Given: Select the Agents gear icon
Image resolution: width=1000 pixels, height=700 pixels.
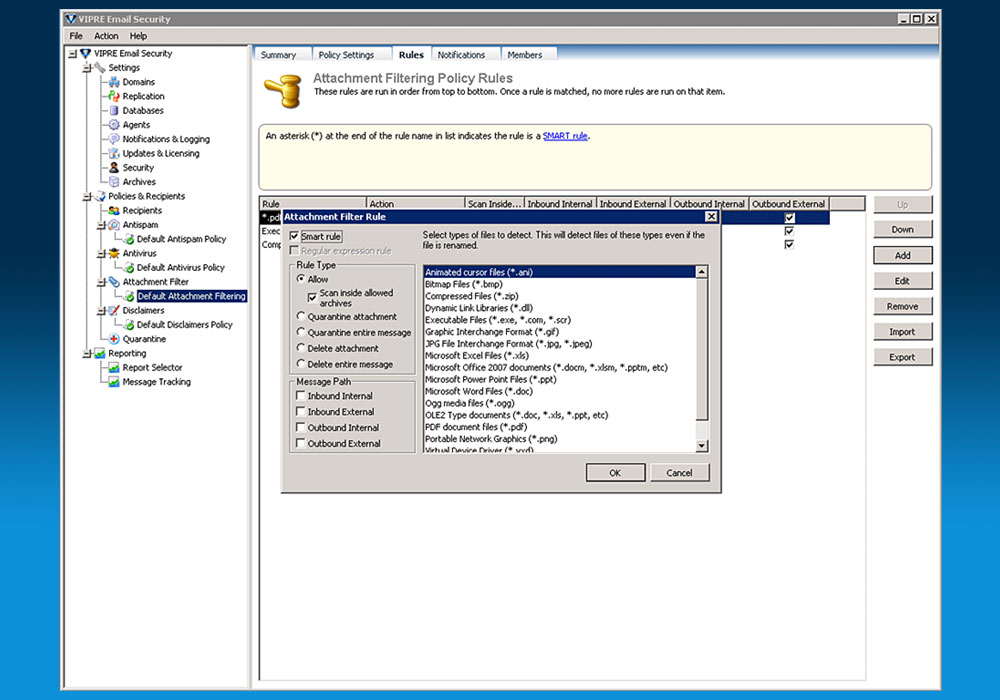Looking at the screenshot, I should [114, 125].
